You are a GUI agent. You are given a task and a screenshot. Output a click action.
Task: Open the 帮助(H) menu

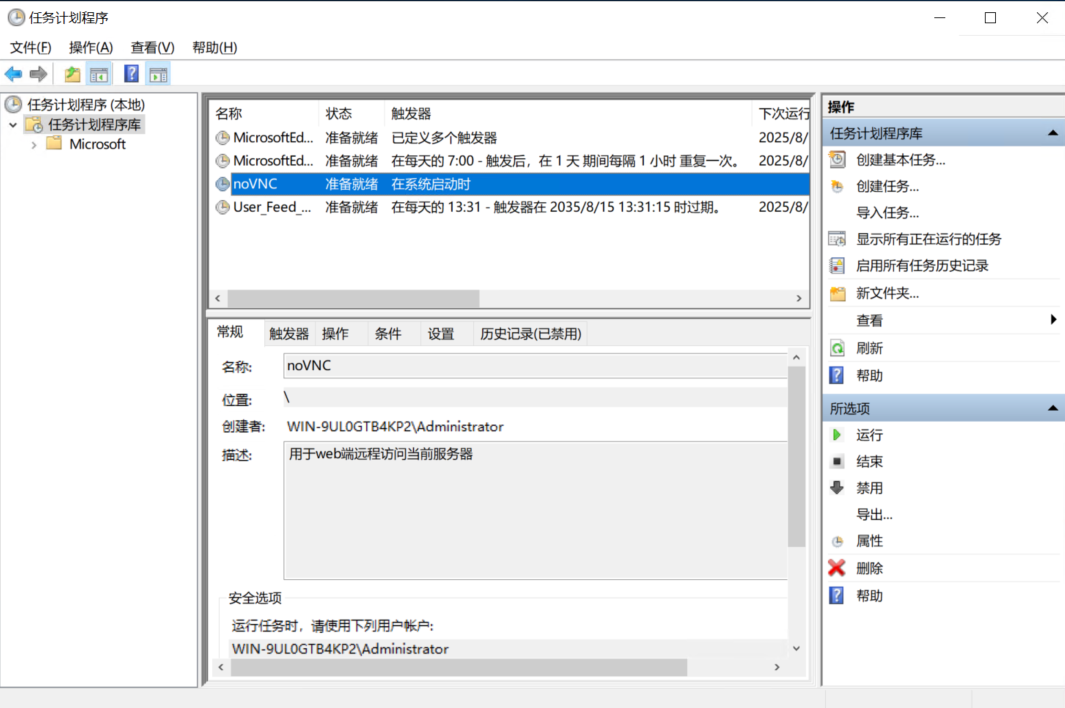click(215, 48)
